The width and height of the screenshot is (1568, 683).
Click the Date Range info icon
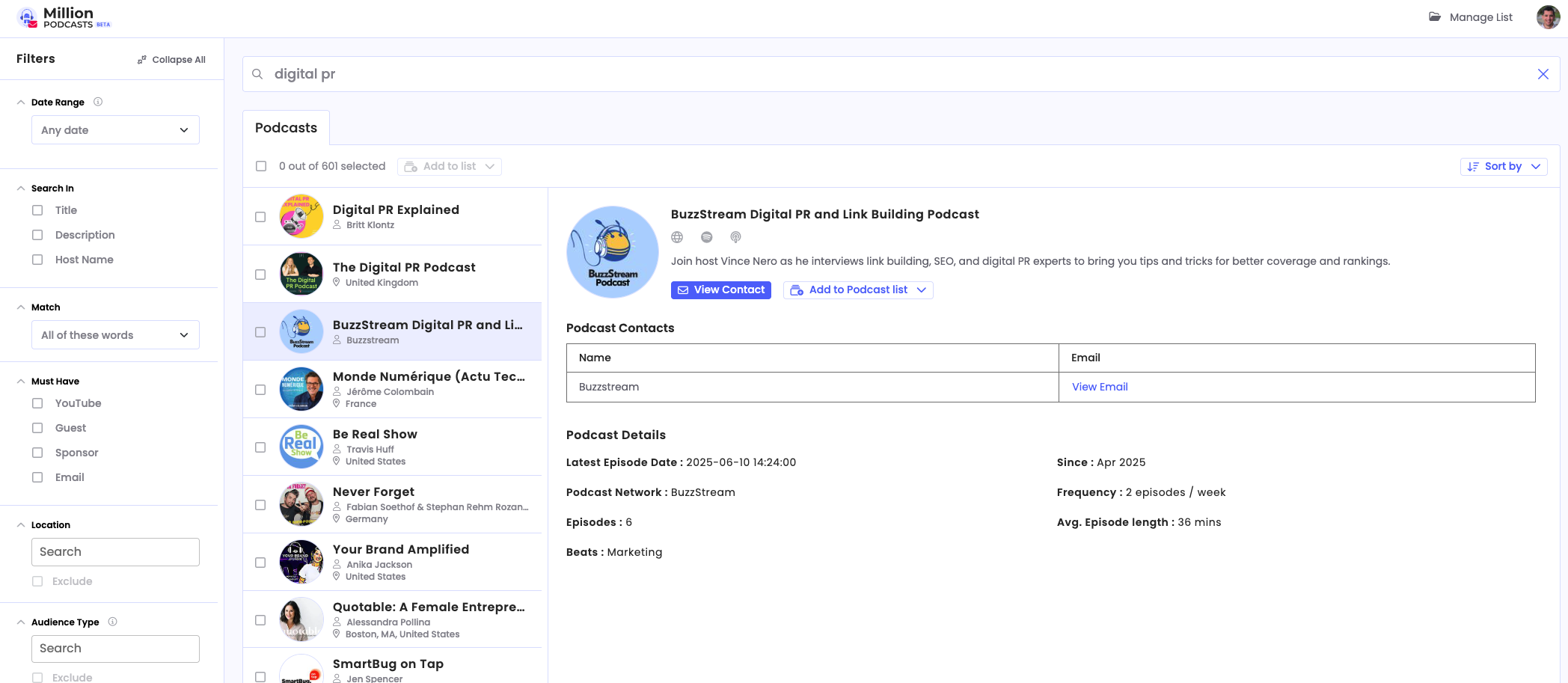click(x=98, y=102)
